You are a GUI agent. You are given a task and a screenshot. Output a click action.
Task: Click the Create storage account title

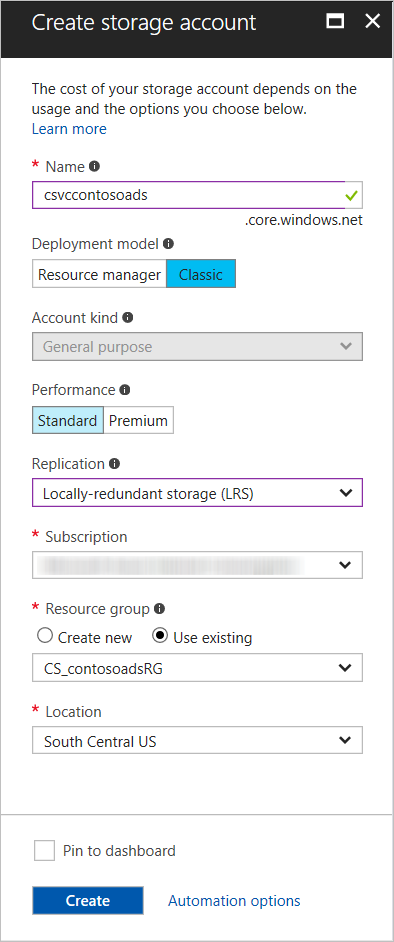(144, 22)
